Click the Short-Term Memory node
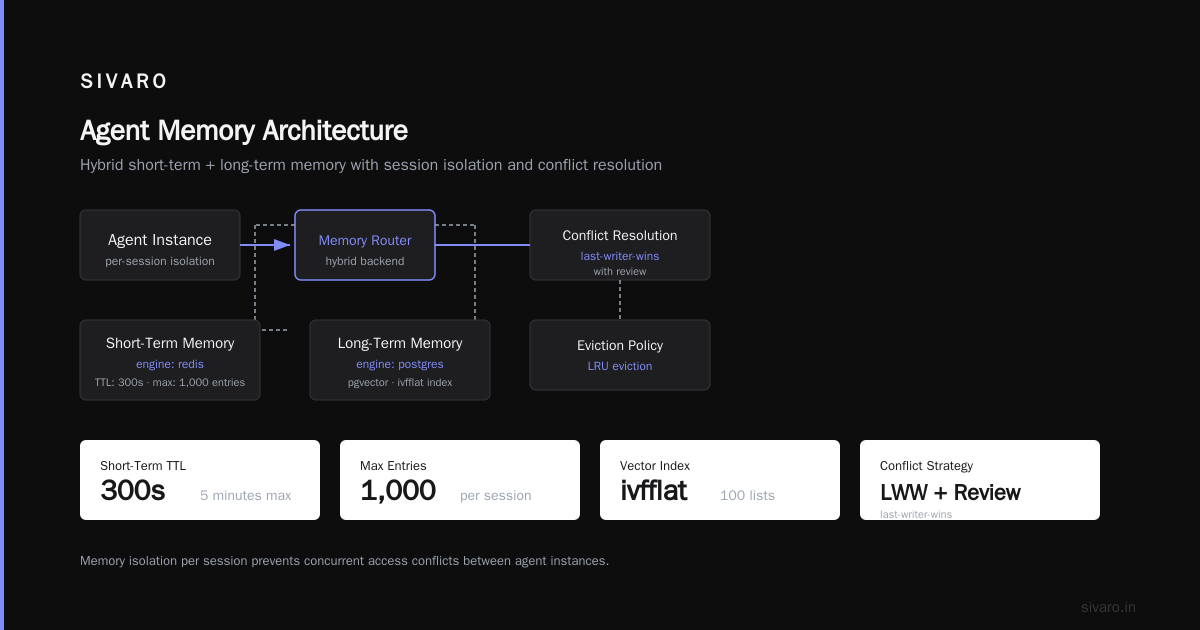This screenshot has width=1200, height=630. (x=170, y=360)
